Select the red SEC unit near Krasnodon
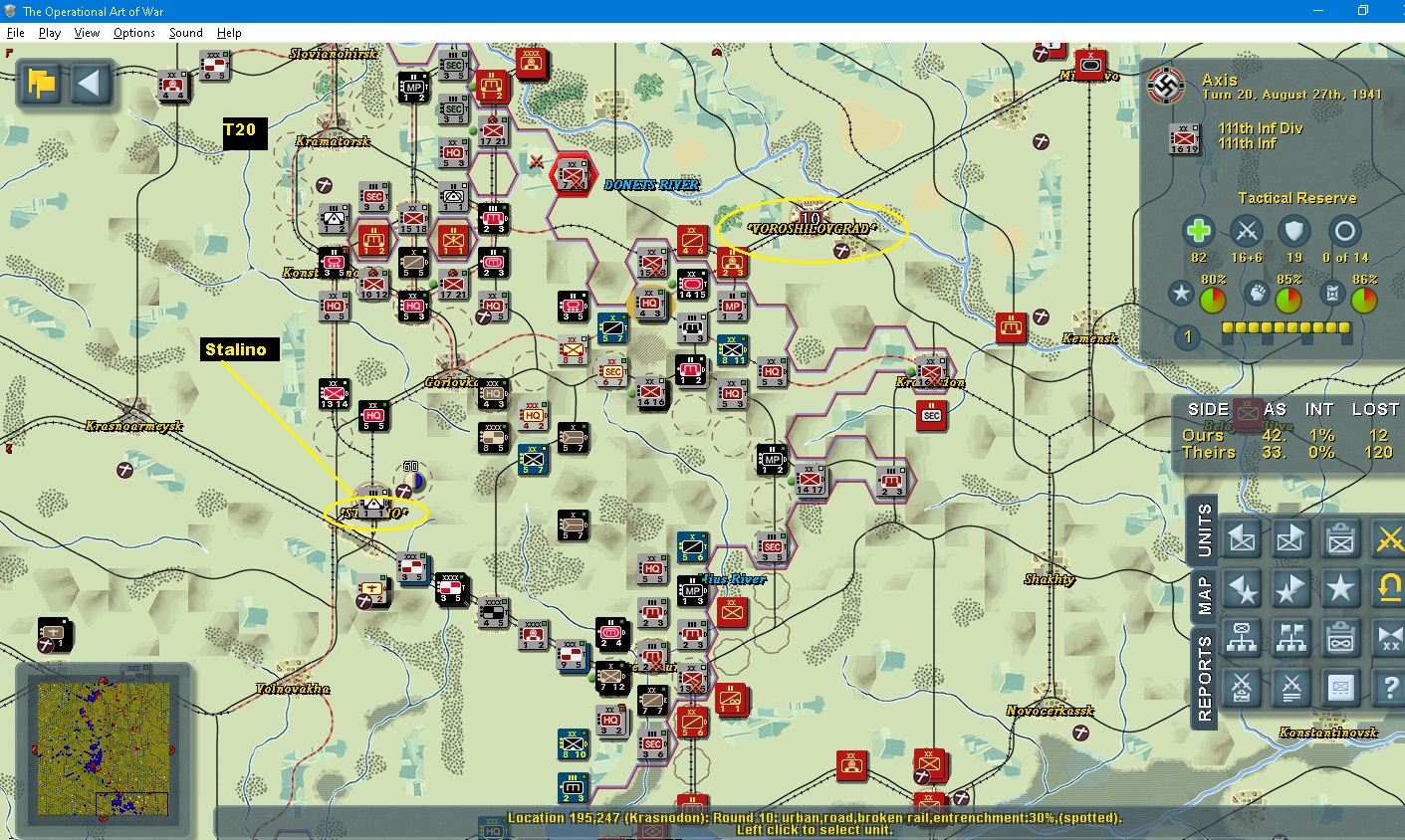1405x840 pixels. tap(931, 416)
